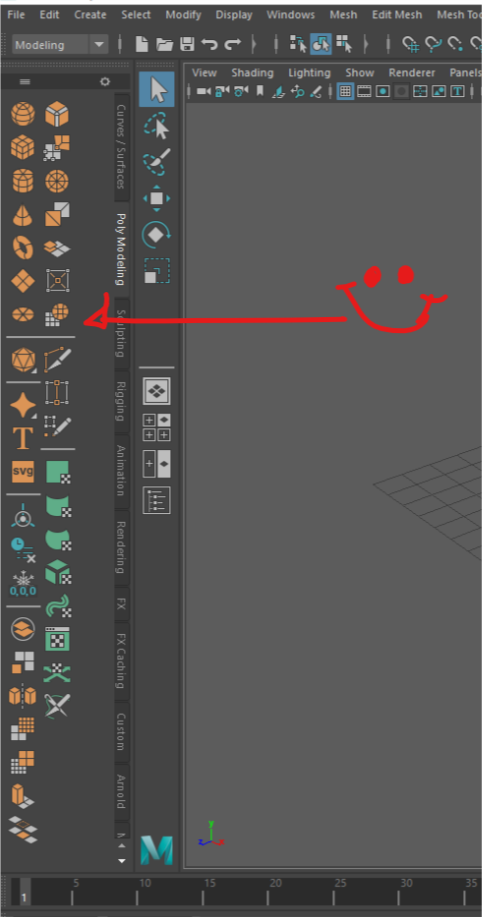Switch to the FX Caching shelf tab
Screen dimensions: 482x917
(120, 660)
